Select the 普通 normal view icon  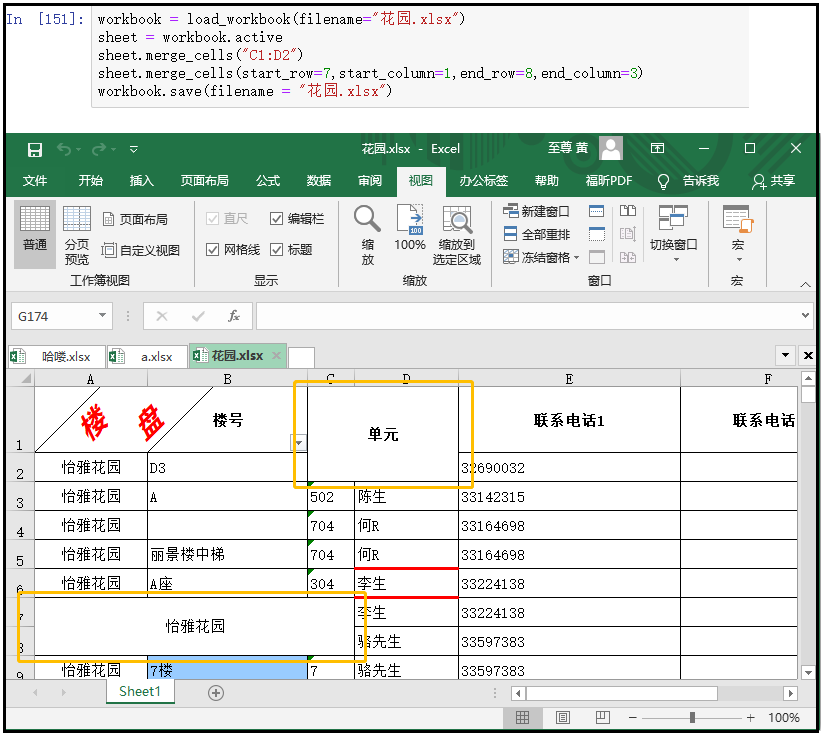35,234
